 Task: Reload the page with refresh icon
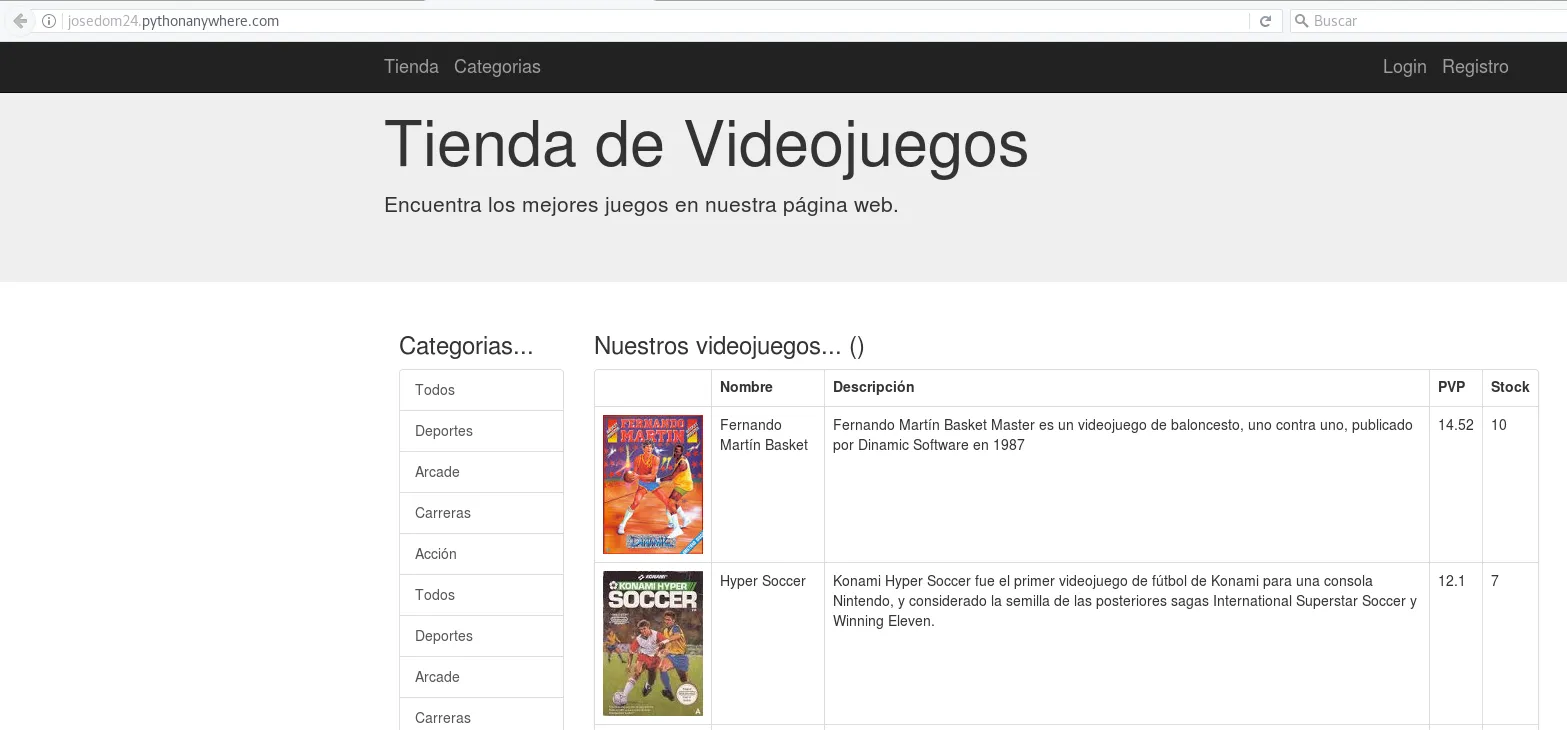[1265, 21]
